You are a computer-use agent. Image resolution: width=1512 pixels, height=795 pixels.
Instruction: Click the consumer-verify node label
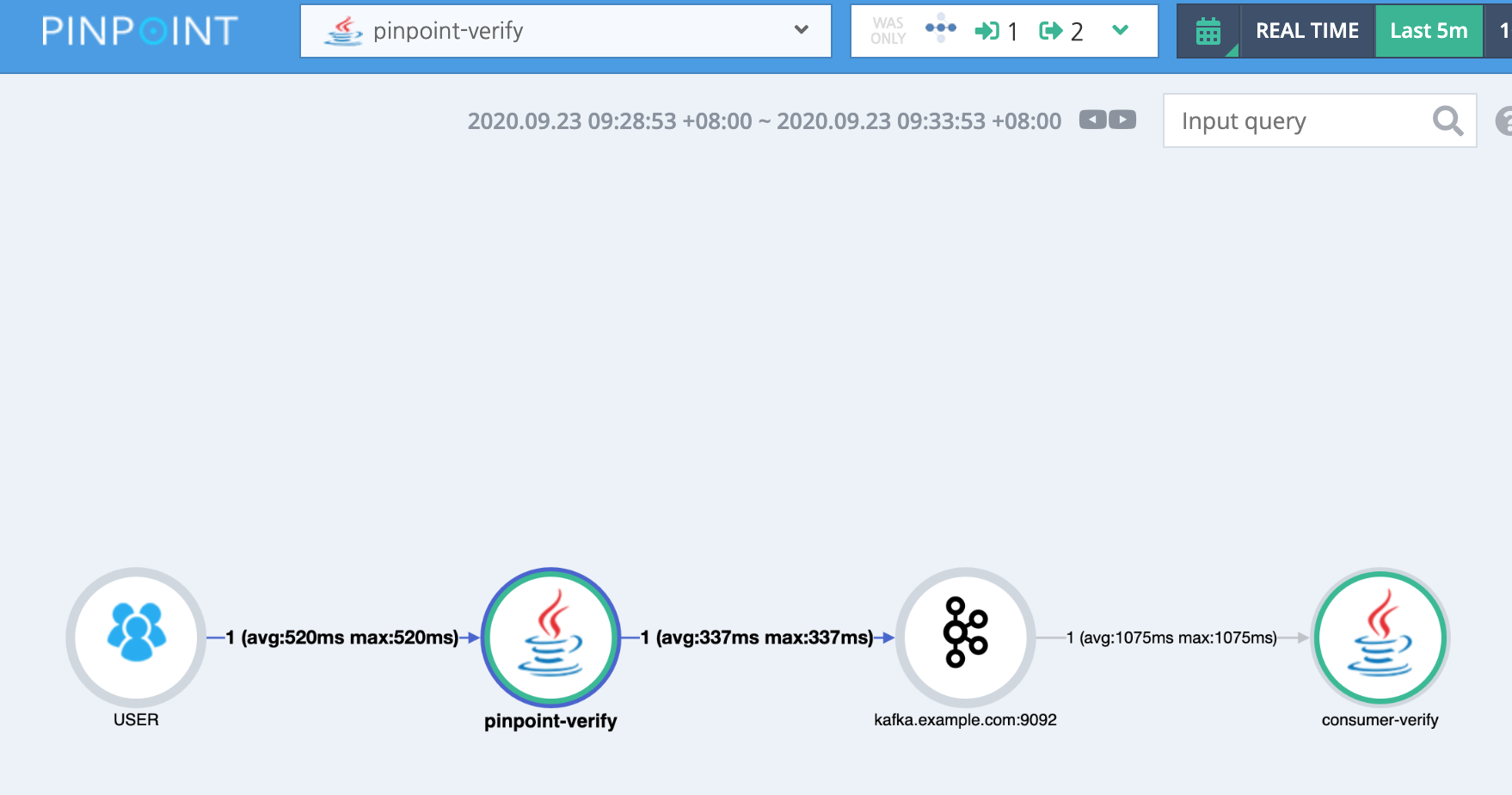[x=1380, y=720]
